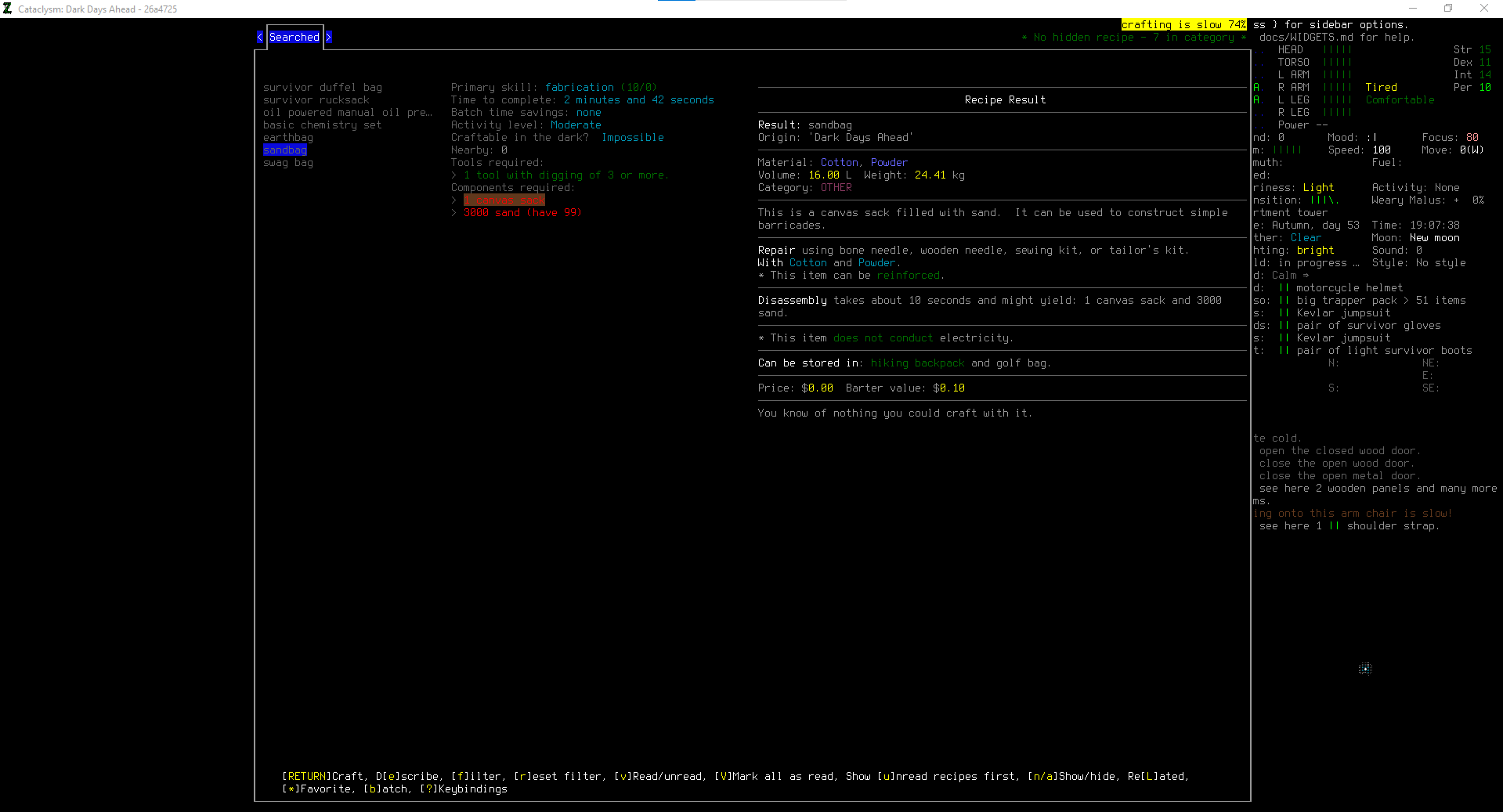Select the survivor duffel bag recipe
This screenshot has width=1503, height=812.
pos(323,87)
